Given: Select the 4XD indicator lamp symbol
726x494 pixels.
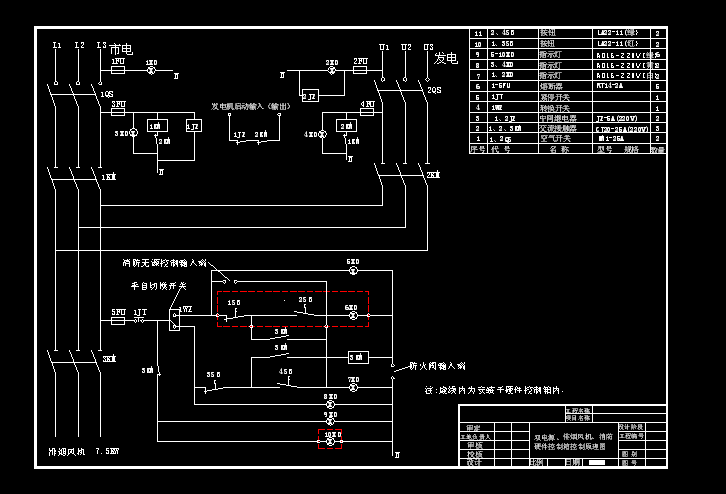Looking at the screenshot, I should pyautogui.click(x=322, y=134).
